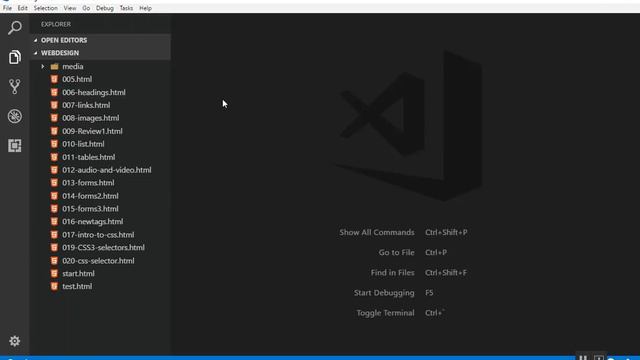Viewport: 640px width, 360px height.
Task: Open the Debug view icon
Action: point(15,116)
